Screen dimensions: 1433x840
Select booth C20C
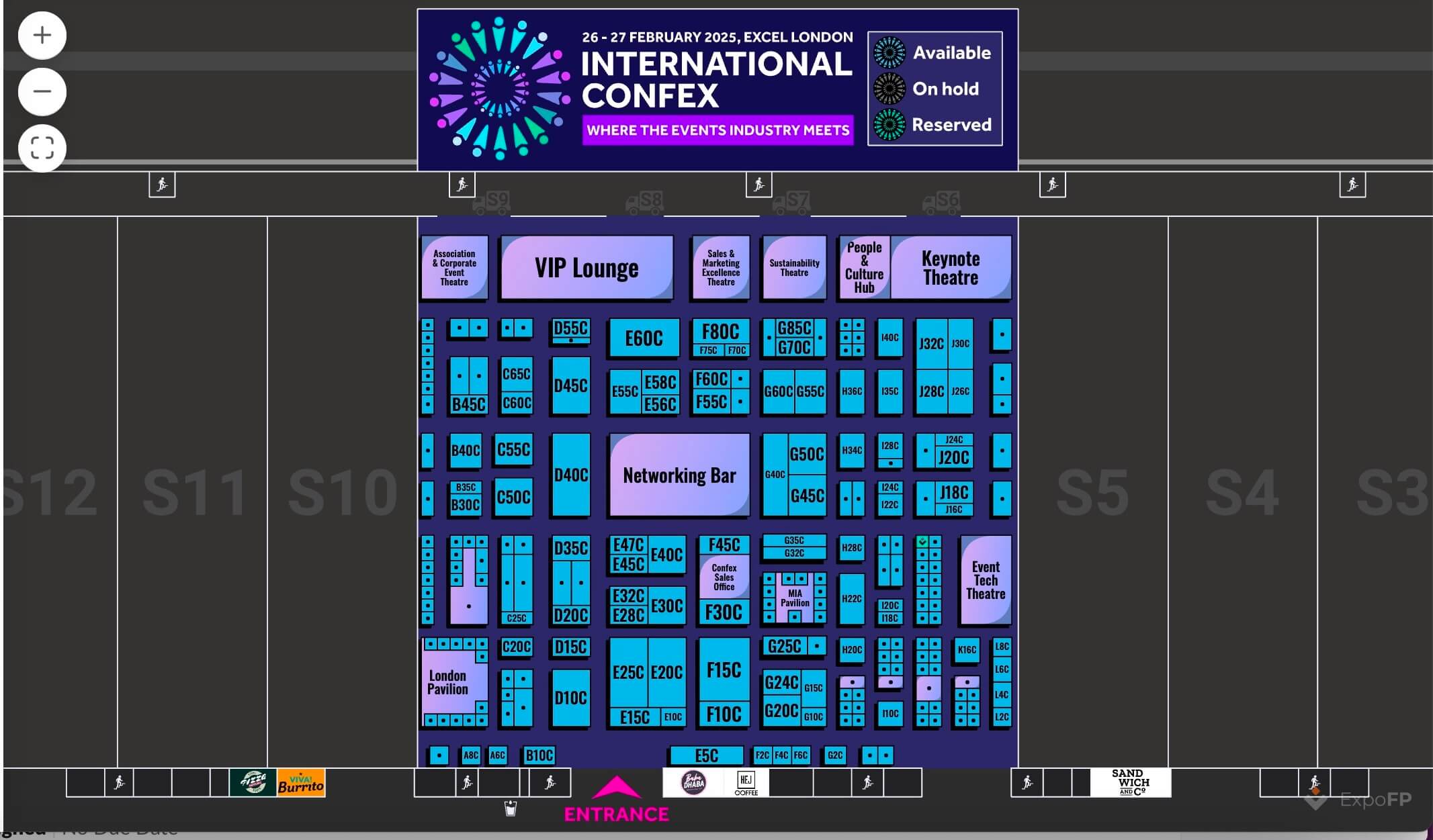pos(517,647)
